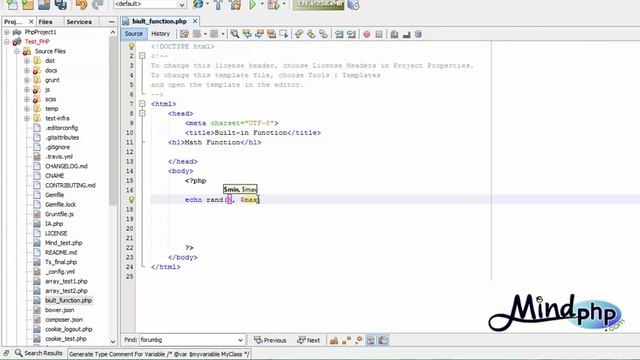Click the Next find button
The width and height of the screenshot is (640, 360).
[x=309, y=340]
